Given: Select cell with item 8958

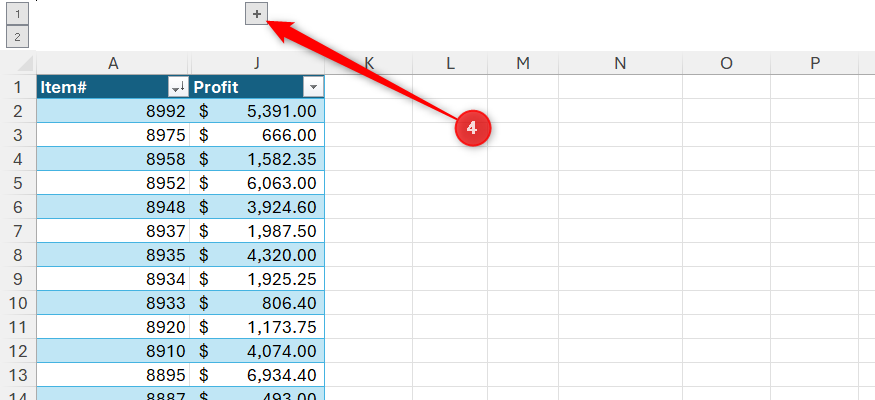Looking at the screenshot, I should [113, 159].
